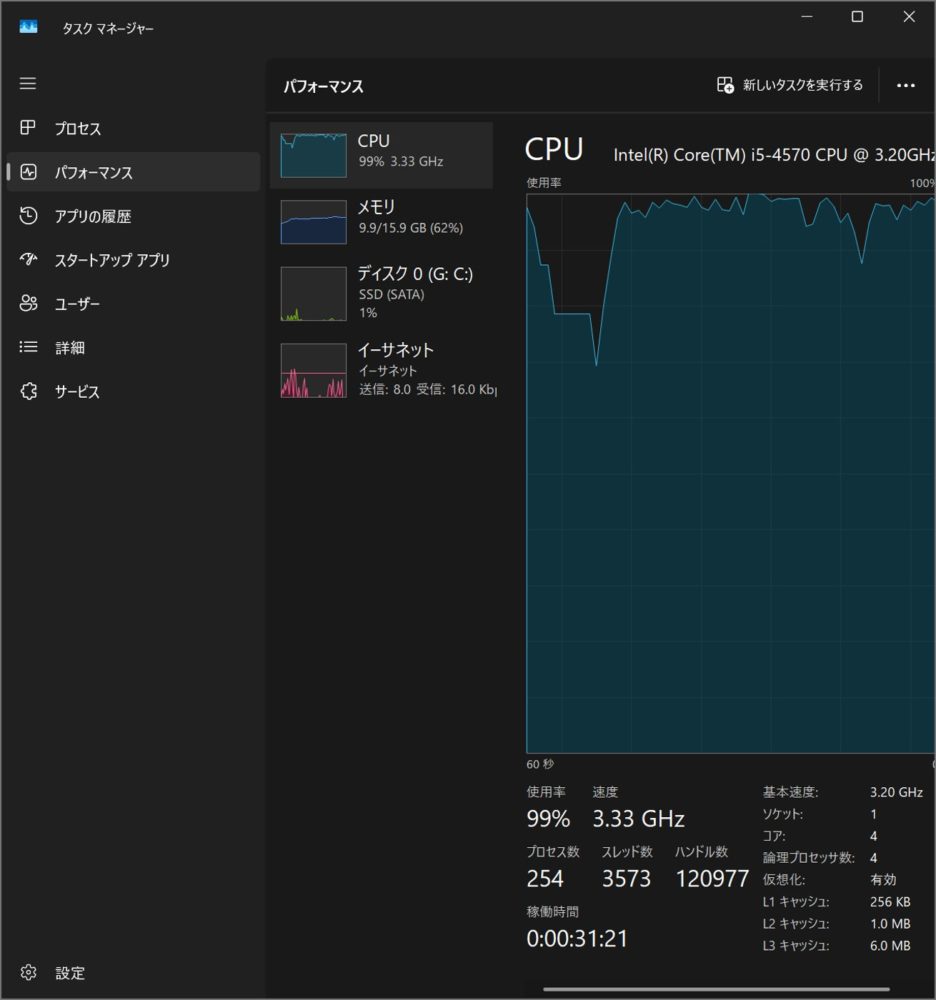Click the サービス puzzle icon
The height and width of the screenshot is (1000, 936).
[x=28, y=391]
